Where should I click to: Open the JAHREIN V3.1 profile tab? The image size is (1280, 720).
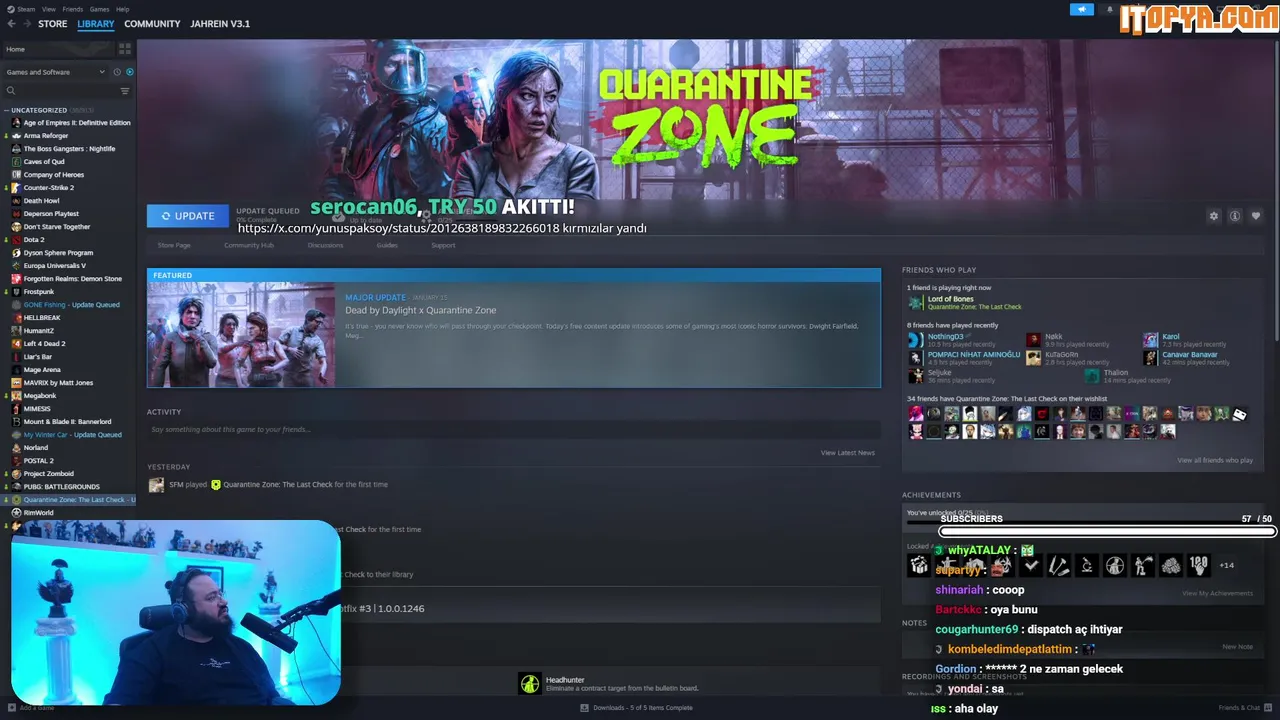(220, 23)
